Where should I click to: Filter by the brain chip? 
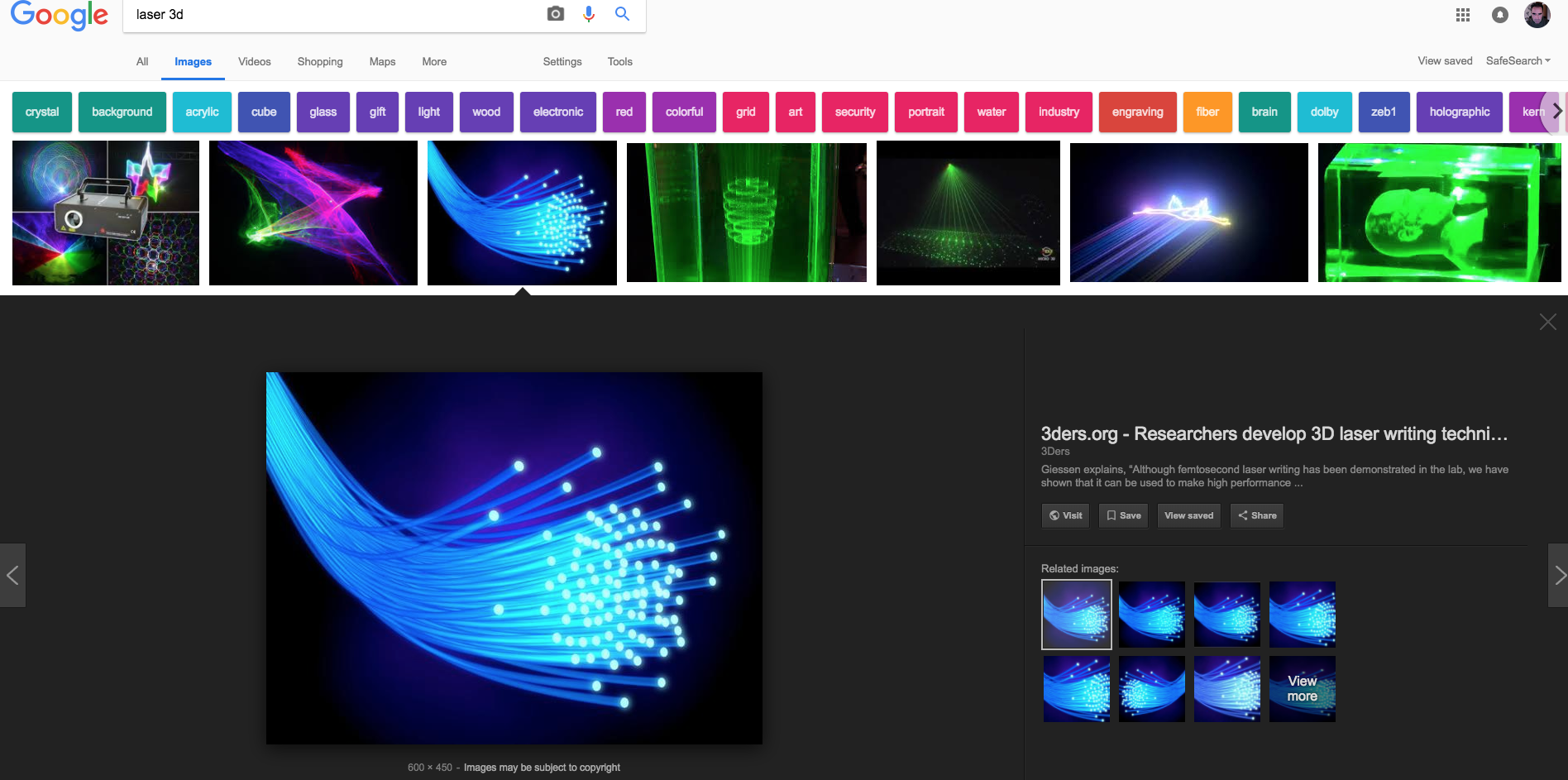pos(1264,112)
